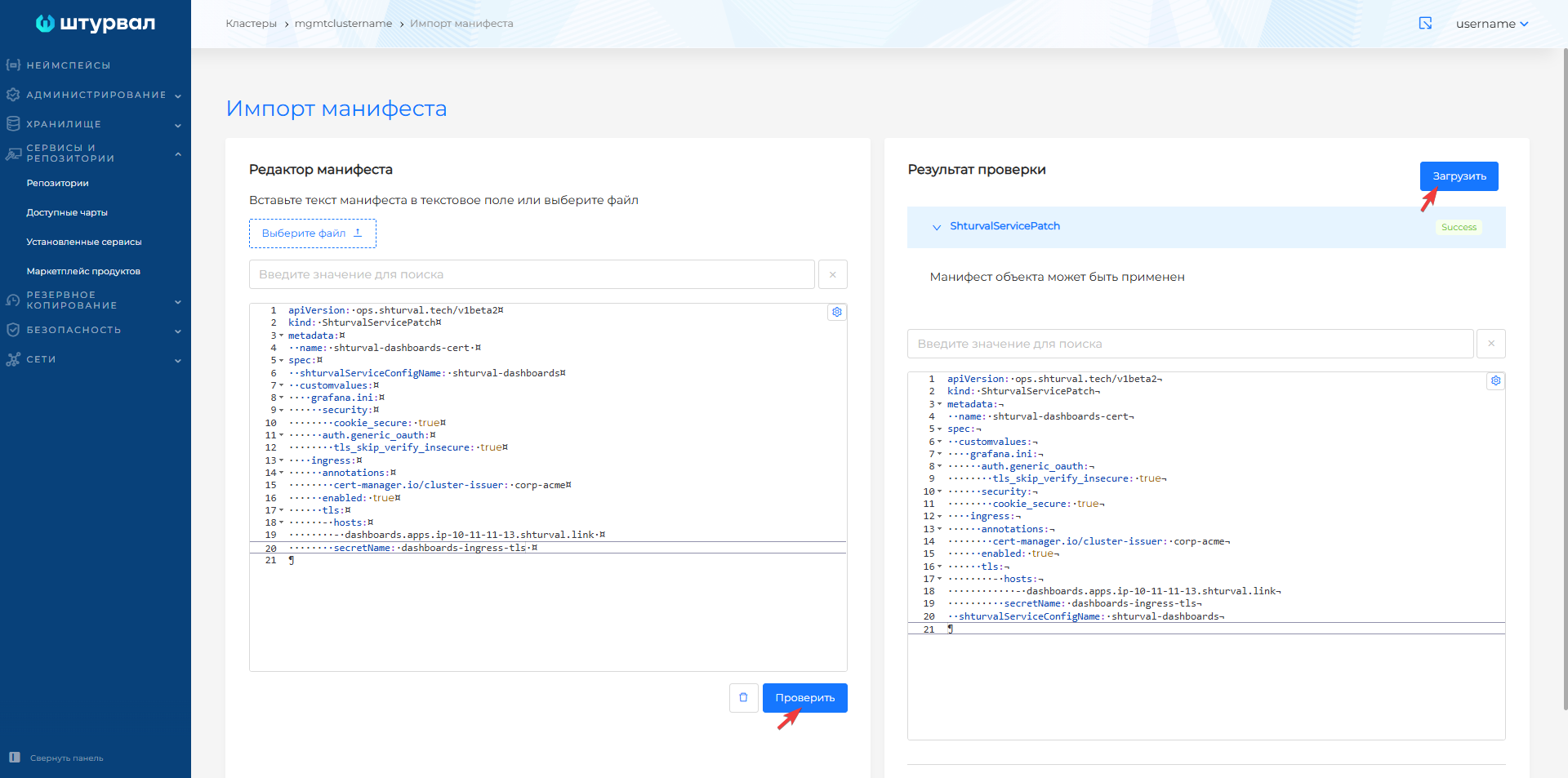This screenshot has width=1568, height=778.
Task: Open Маркетплейс продуктов menu item
Action: tap(83, 271)
